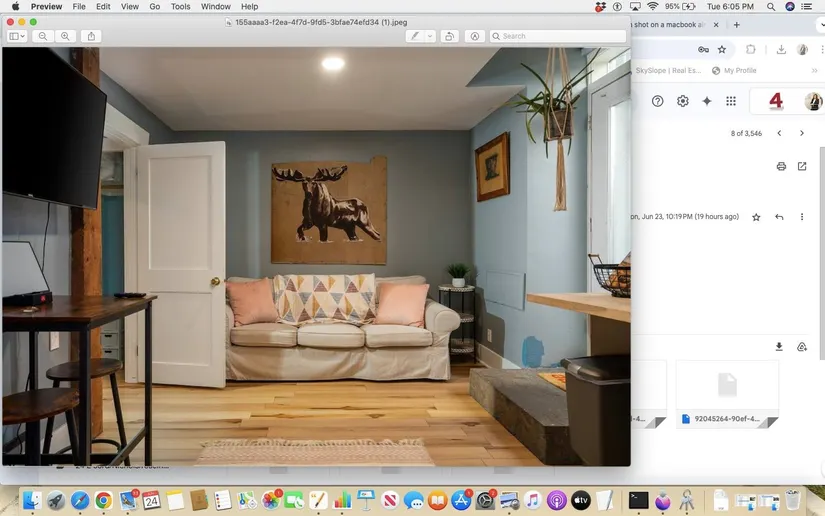Select the Markup pen tool in Preview

point(415,36)
